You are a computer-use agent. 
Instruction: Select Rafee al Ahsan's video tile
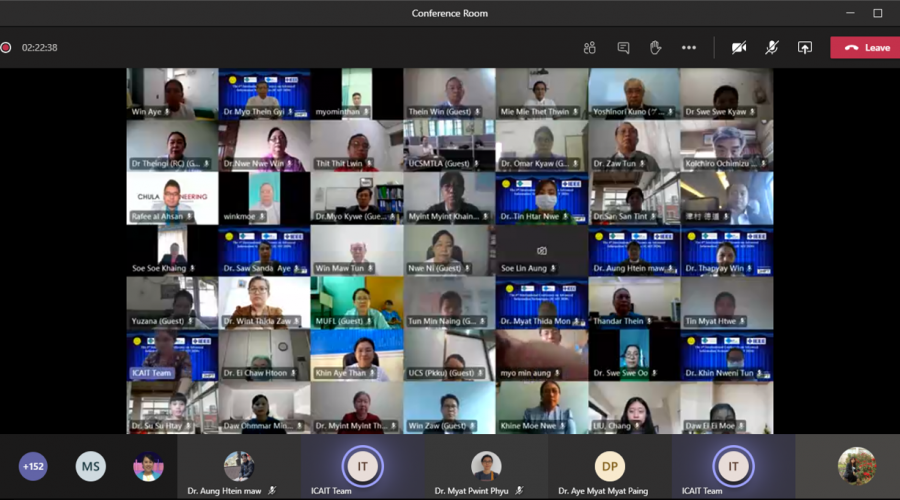point(173,198)
